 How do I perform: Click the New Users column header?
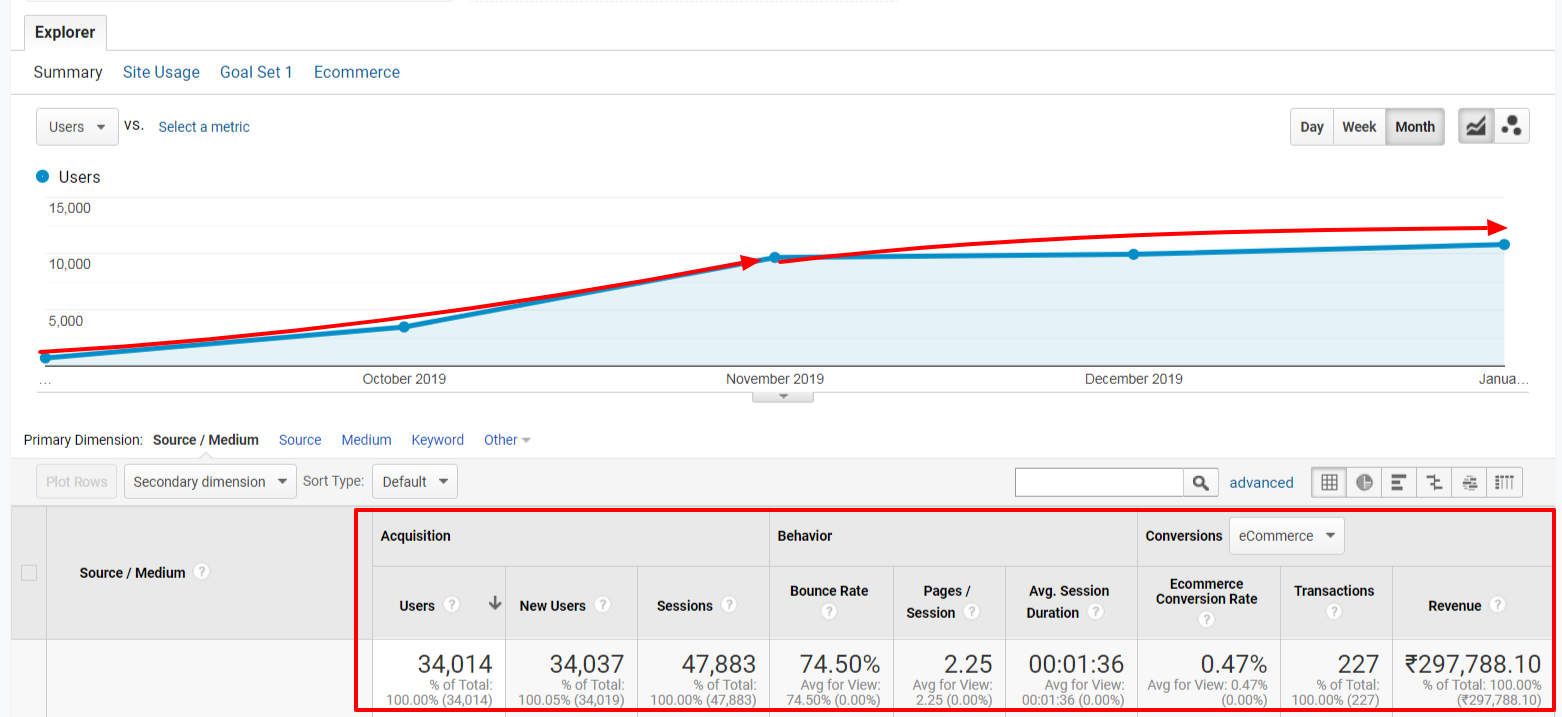[x=553, y=606]
